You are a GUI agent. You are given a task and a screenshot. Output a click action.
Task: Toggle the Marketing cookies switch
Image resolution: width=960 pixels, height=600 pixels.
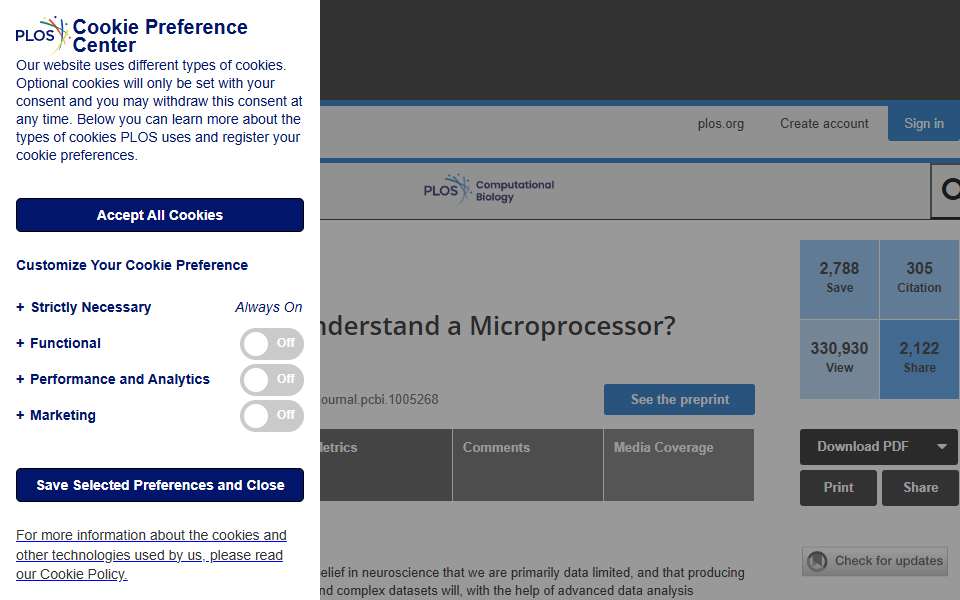click(x=272, y=416)
